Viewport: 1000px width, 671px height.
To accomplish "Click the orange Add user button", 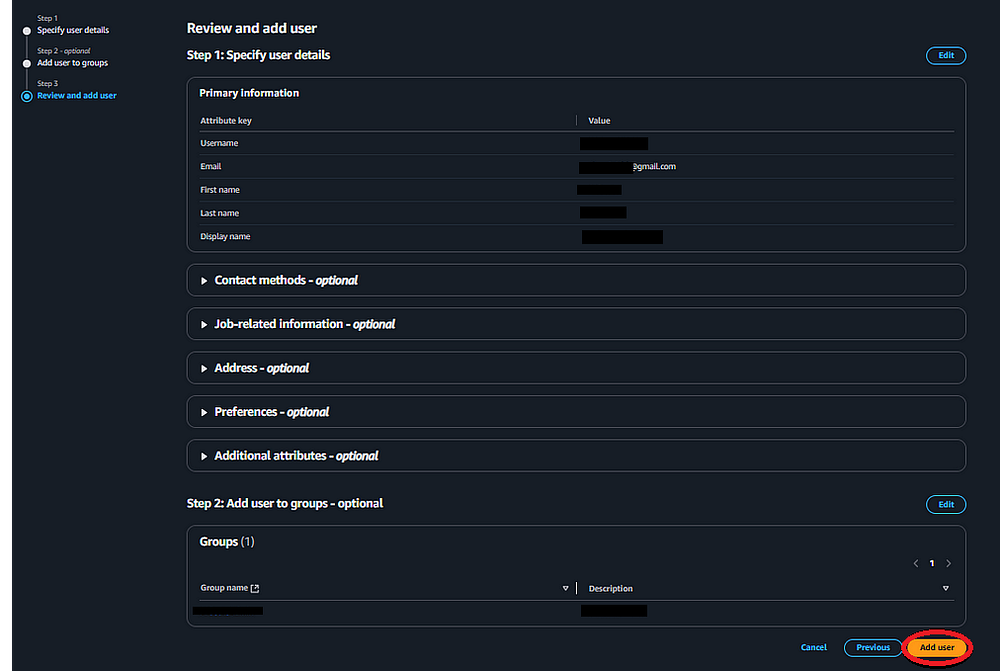I will (x=937, y=648).
